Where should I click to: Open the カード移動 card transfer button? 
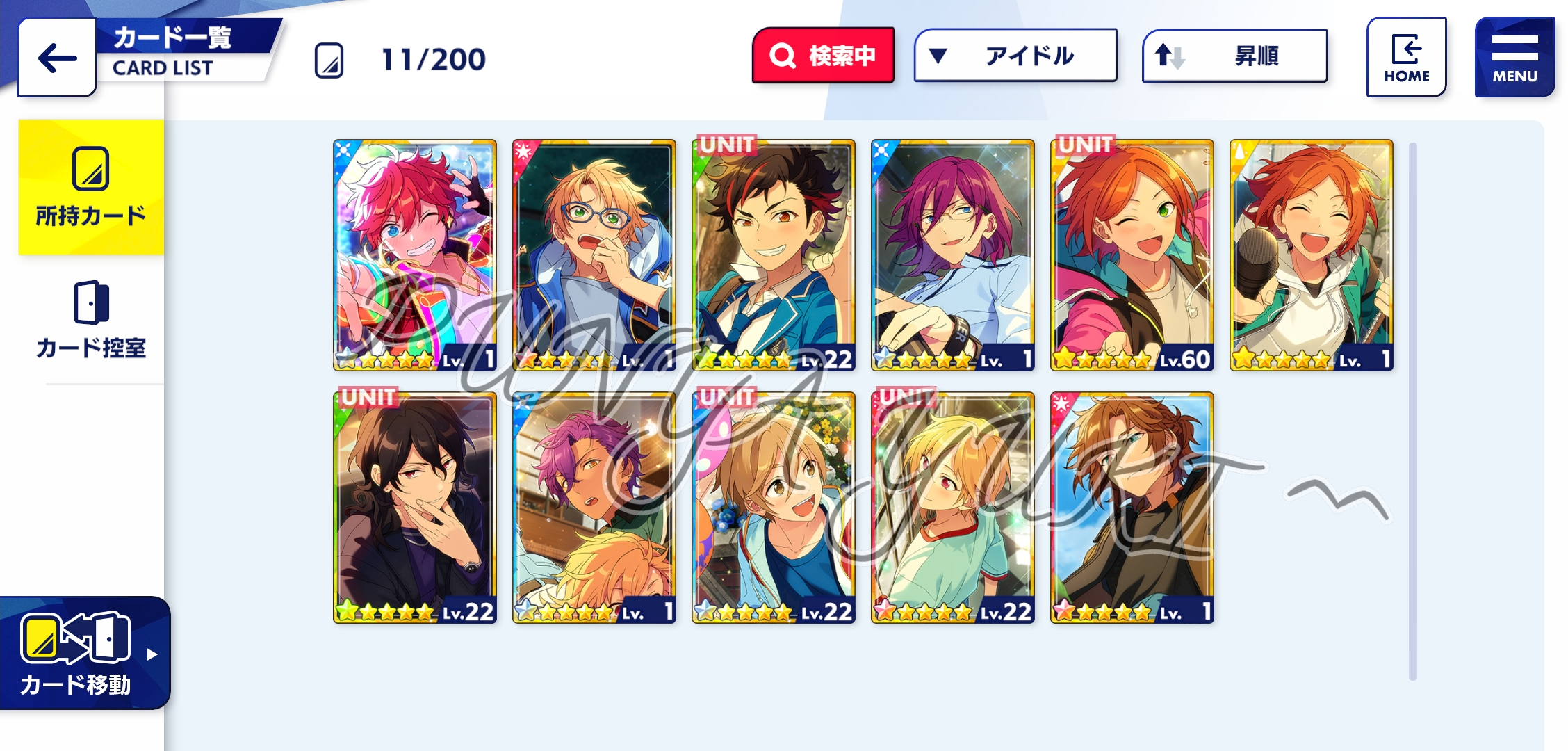tap(82, 654)
